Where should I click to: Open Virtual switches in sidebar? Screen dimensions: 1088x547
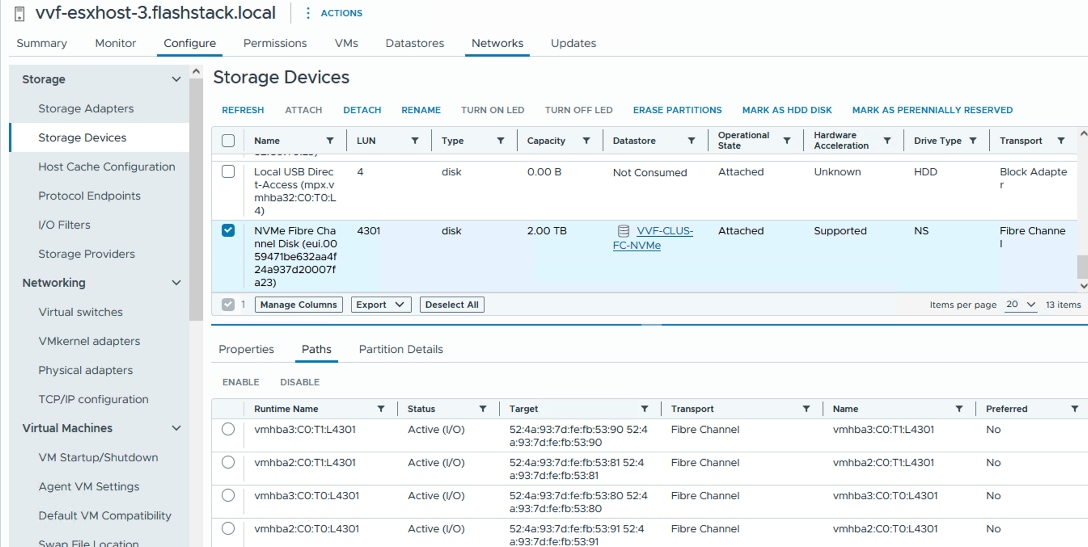click(x=80, y=312)
